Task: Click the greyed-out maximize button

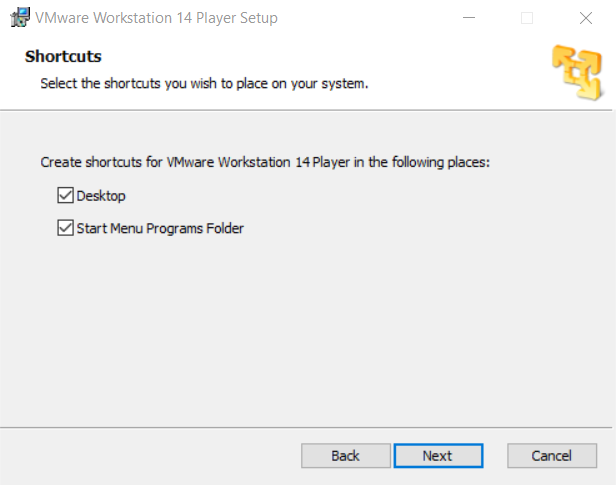Action: 527,18
